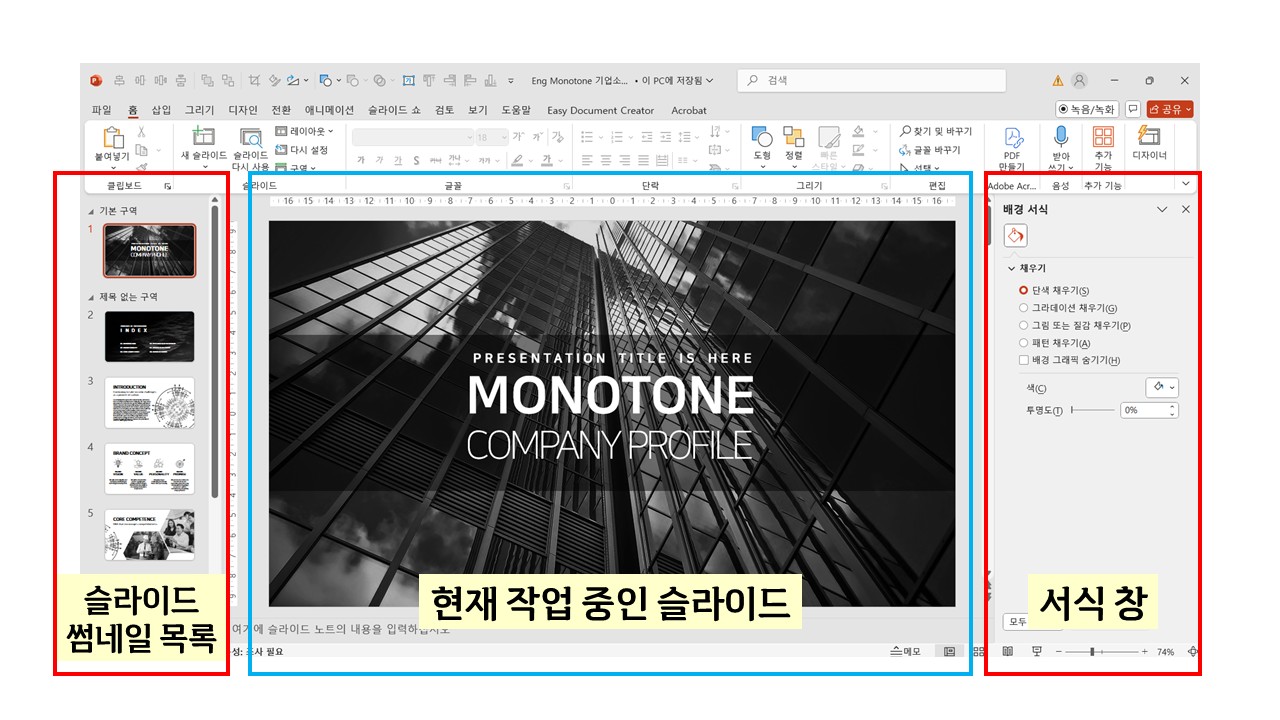
Task: Switch to the 삽입 tab
Action: 161,110
